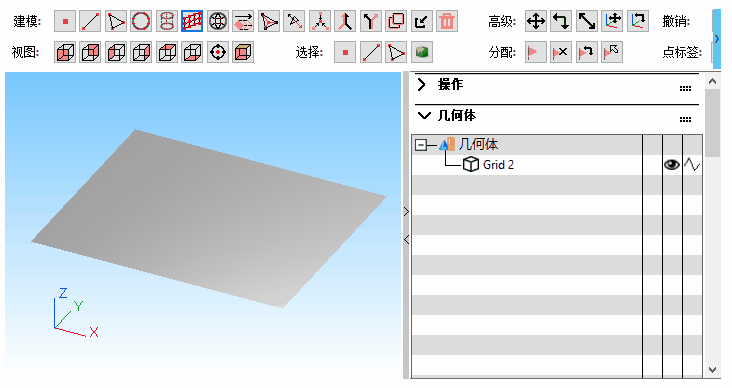Screen dimensions: 732x388
Task: Toggle wireframe display for Grid 2
Action: point(692,164)
